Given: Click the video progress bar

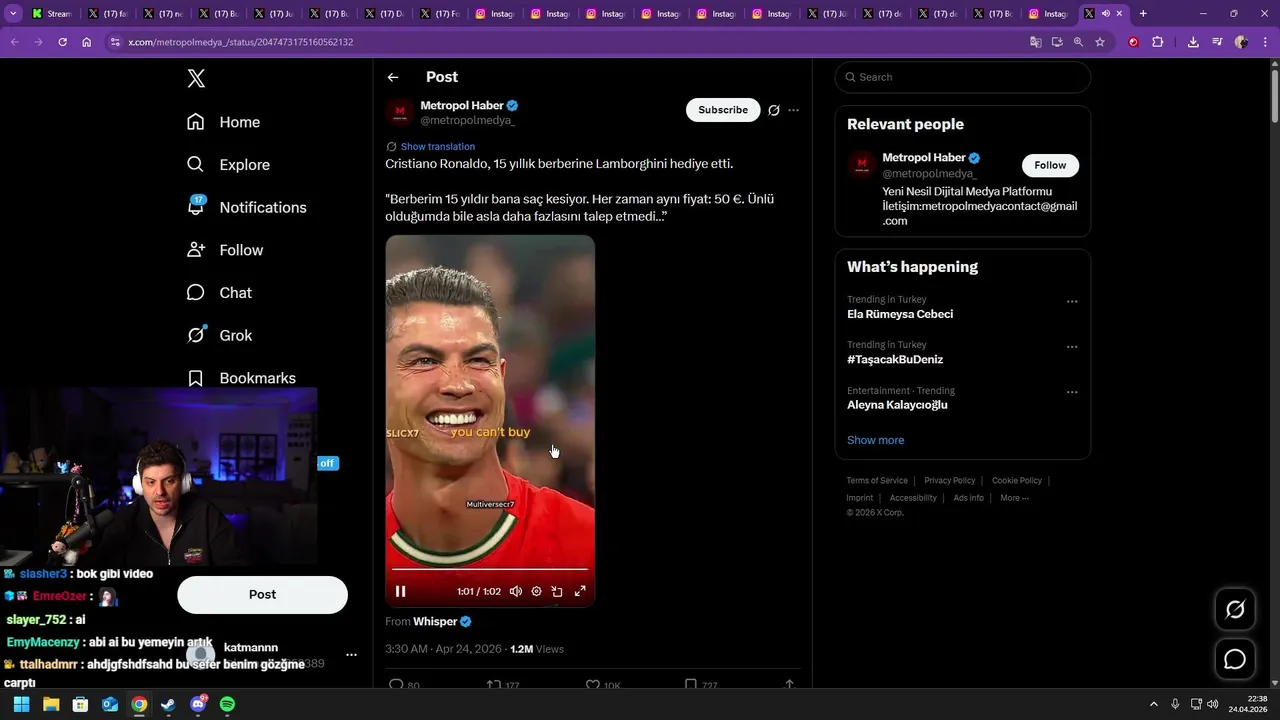Looking at the screenshot, I should coord(490,570).
